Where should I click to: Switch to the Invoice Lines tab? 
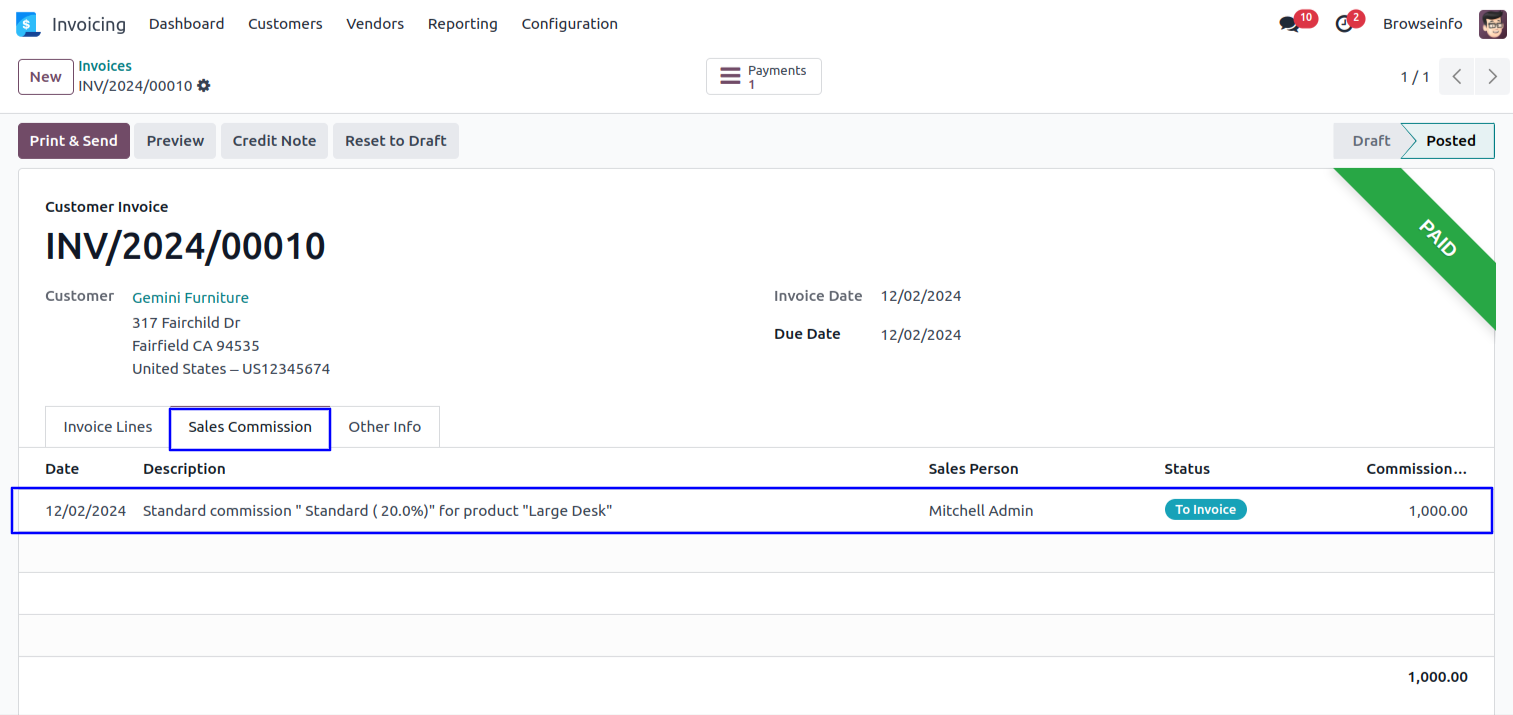click(108, 427)
